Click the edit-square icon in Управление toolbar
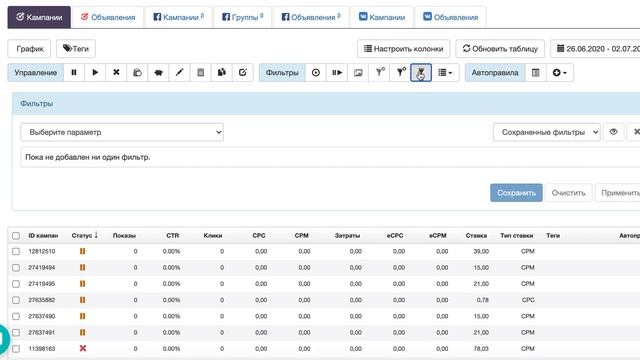The image size is (640, 360). 243,73
